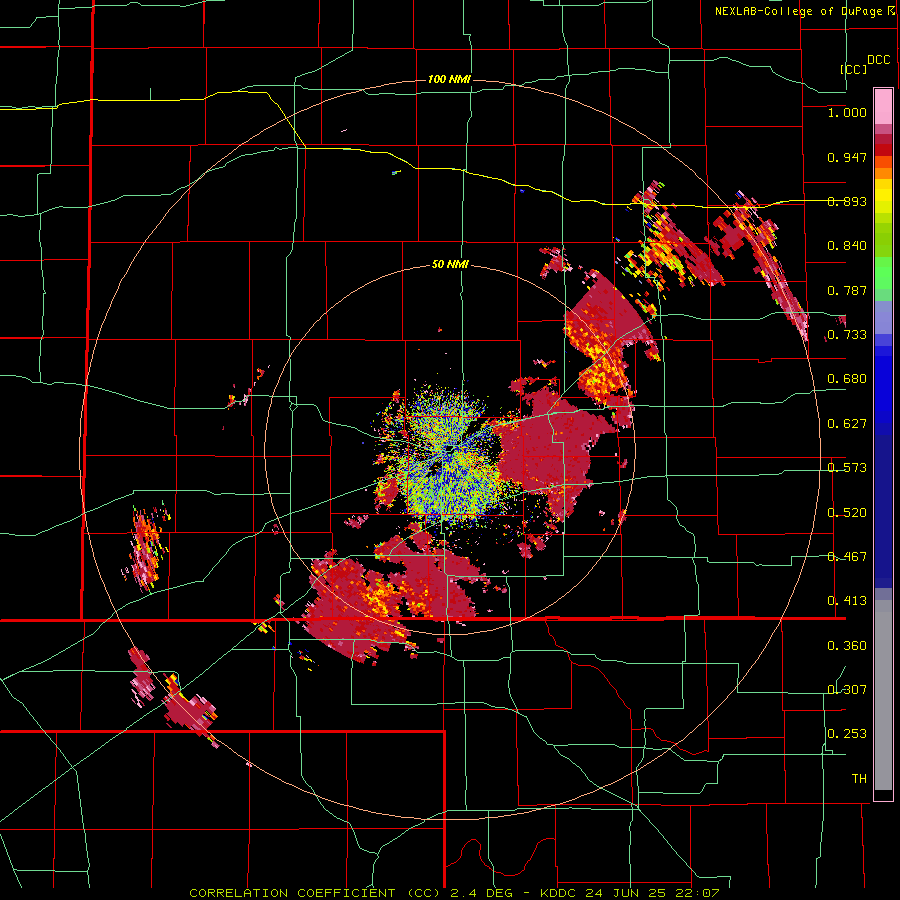The width and height of the screenshot is (900, 900).
Task: Click the 0.840 scale label
Action: 847,246
